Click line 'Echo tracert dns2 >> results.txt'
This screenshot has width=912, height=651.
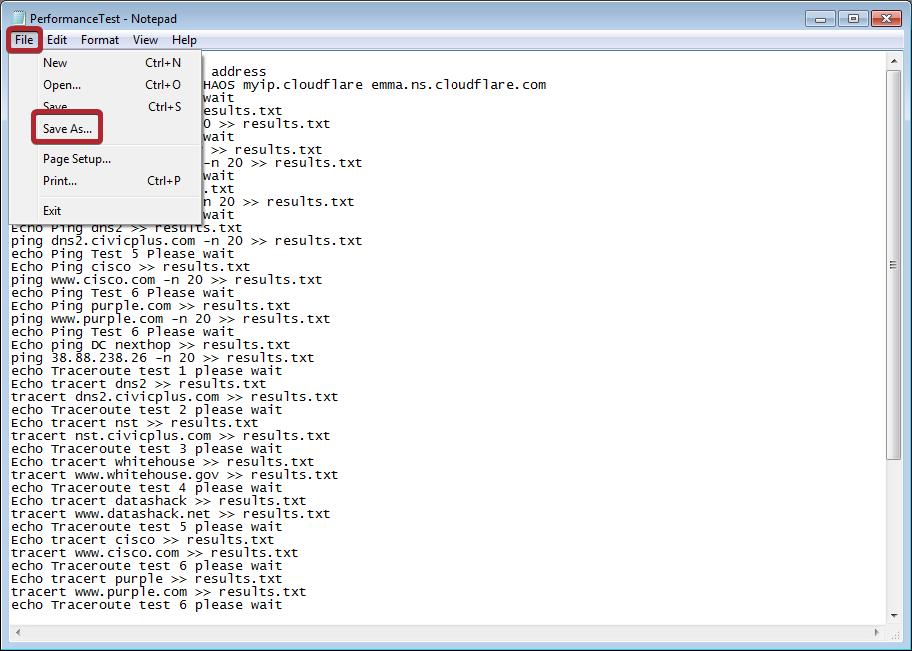(138, 384)
